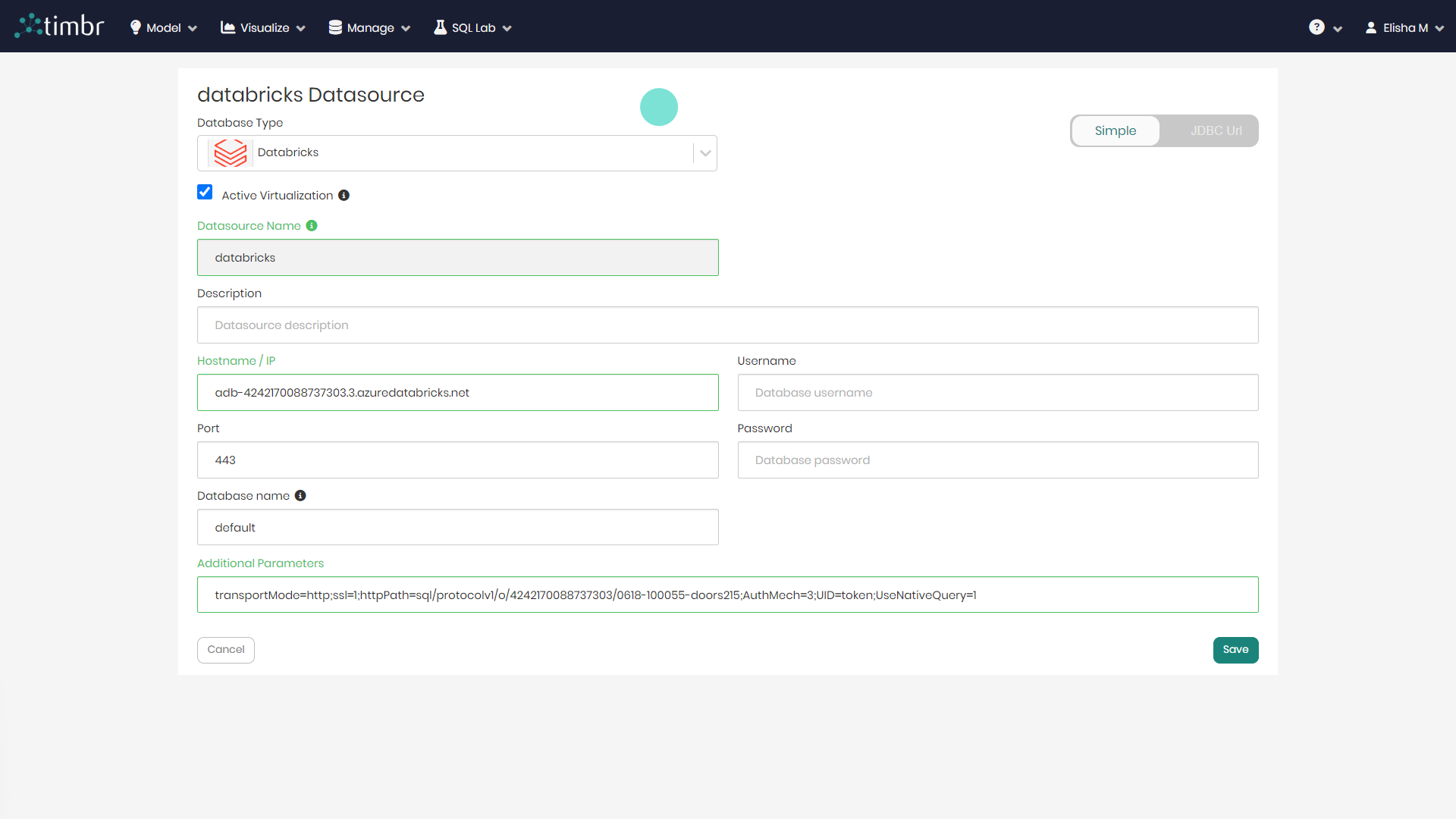Expand the Database Type dropdown
The image size is (1456, 819).
click(x=704, y=152)
